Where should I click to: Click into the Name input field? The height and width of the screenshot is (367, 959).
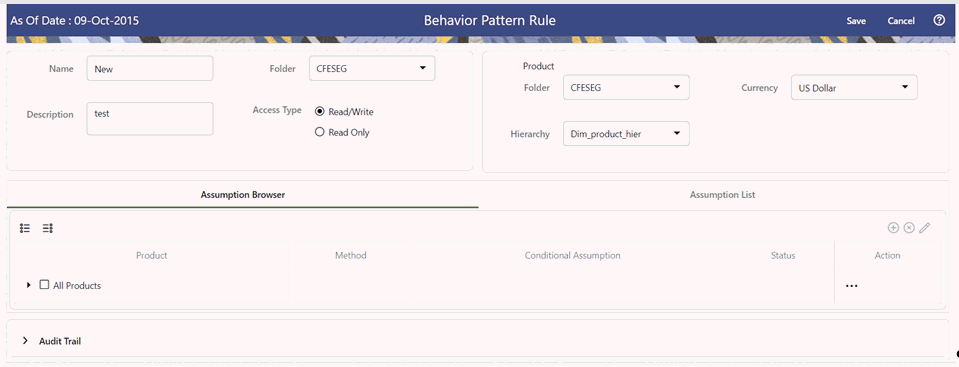(150, 69)
